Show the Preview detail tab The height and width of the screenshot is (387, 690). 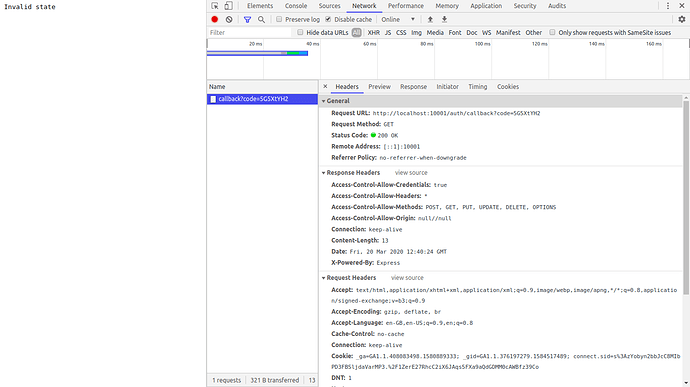point(379,87)
